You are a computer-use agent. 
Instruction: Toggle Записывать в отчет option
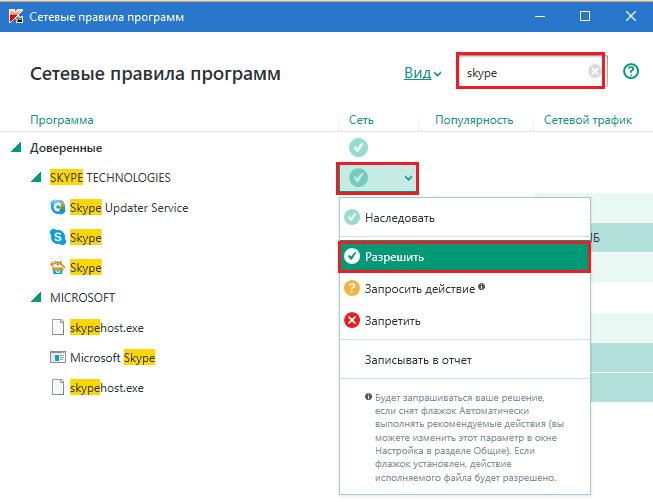(465, 360)
